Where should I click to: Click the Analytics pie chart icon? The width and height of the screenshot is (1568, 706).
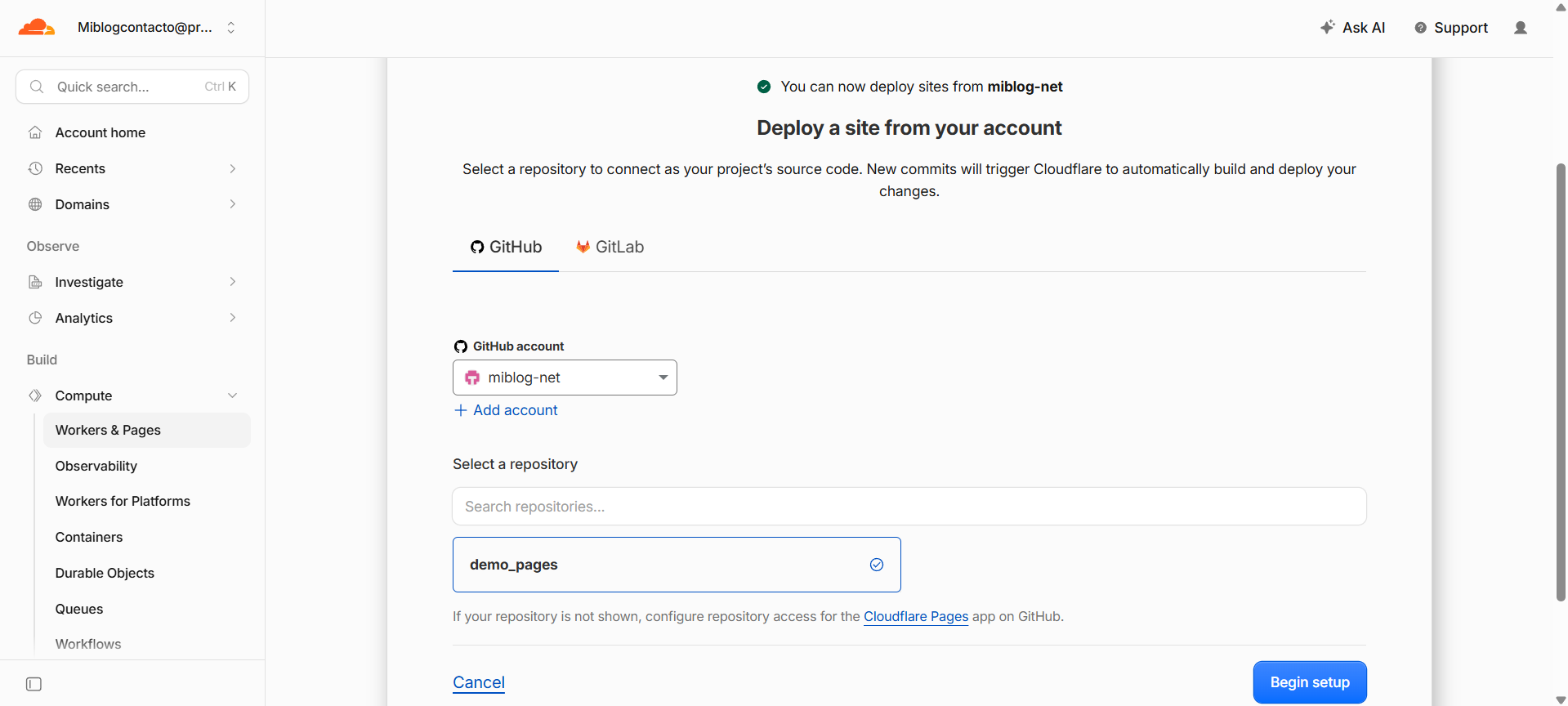(x=35, y=318)
